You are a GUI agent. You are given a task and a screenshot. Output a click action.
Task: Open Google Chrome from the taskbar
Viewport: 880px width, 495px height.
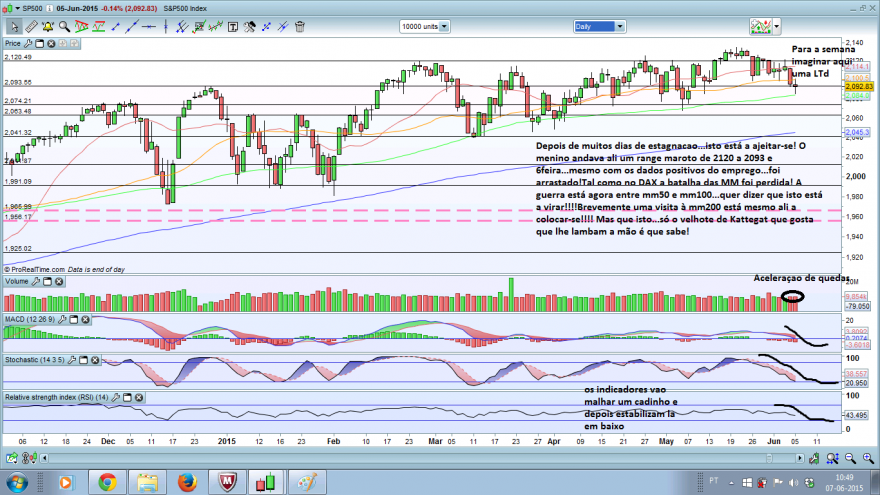point(107,482)
